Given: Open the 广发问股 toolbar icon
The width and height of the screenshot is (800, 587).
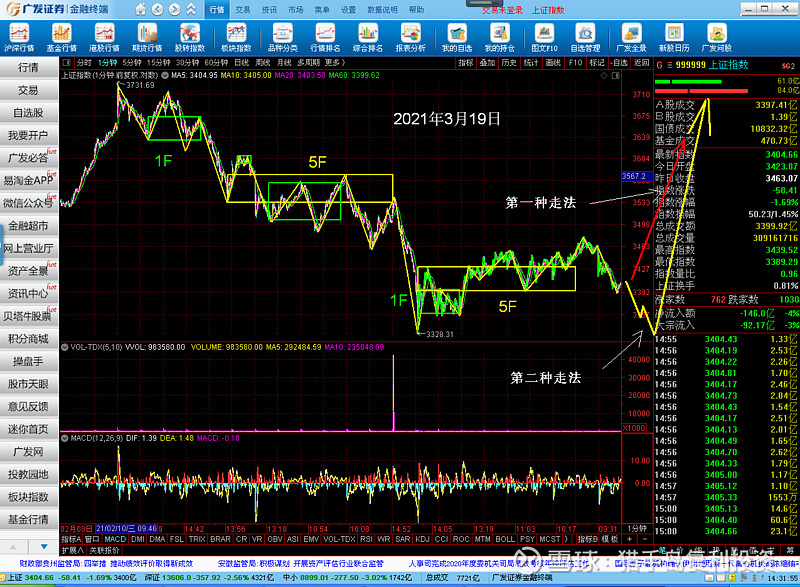Looking at the screenshot, I should [x=717, y=38].
